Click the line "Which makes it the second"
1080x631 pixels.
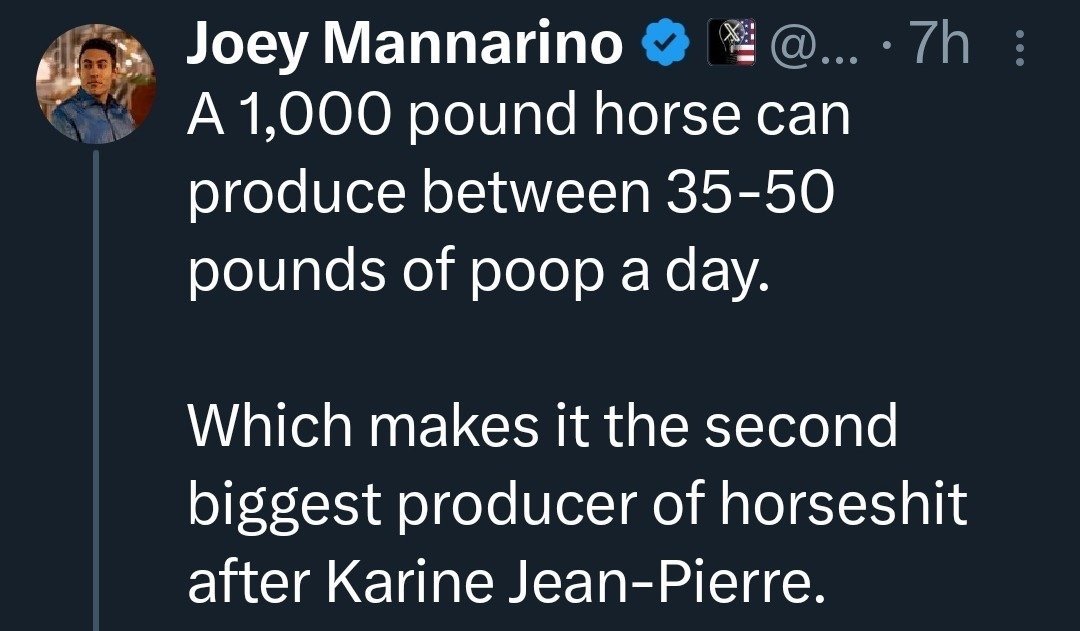click(x=543, y=425)
